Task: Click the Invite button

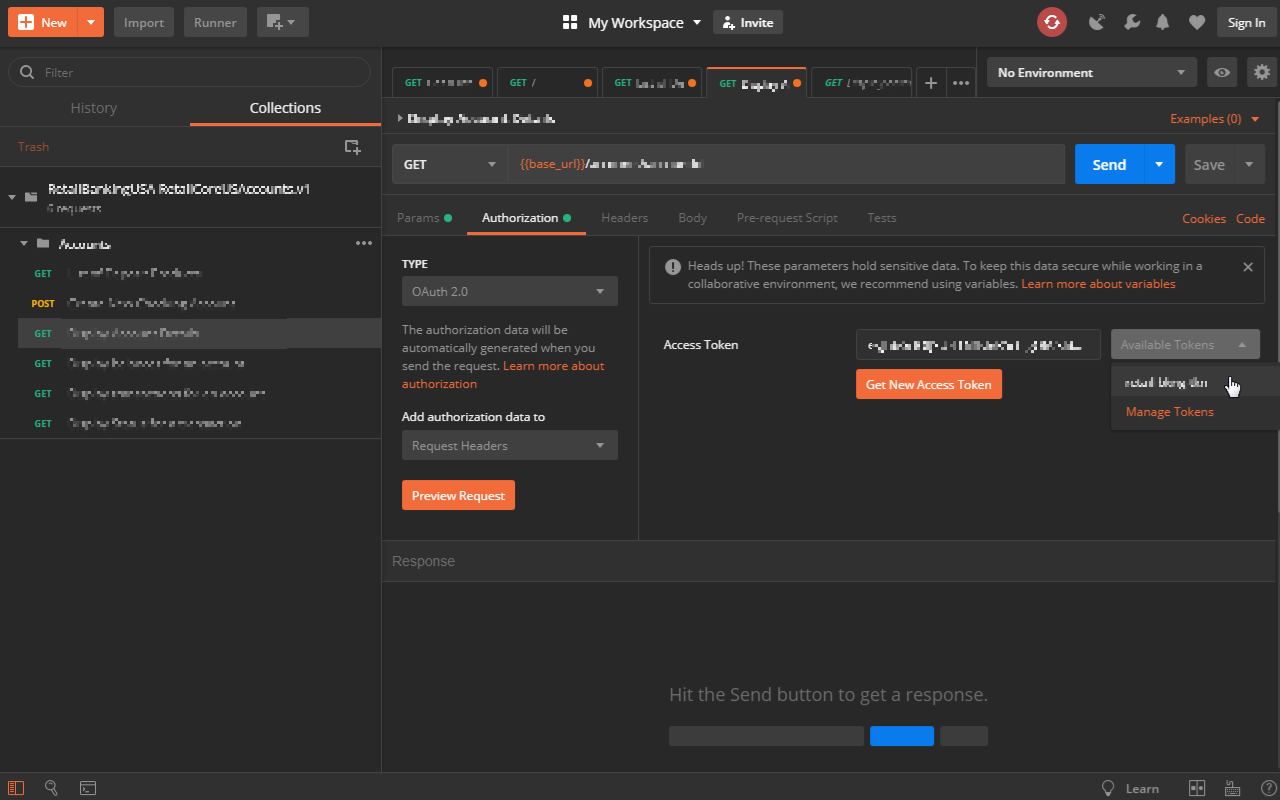Action: click(748, 22)
